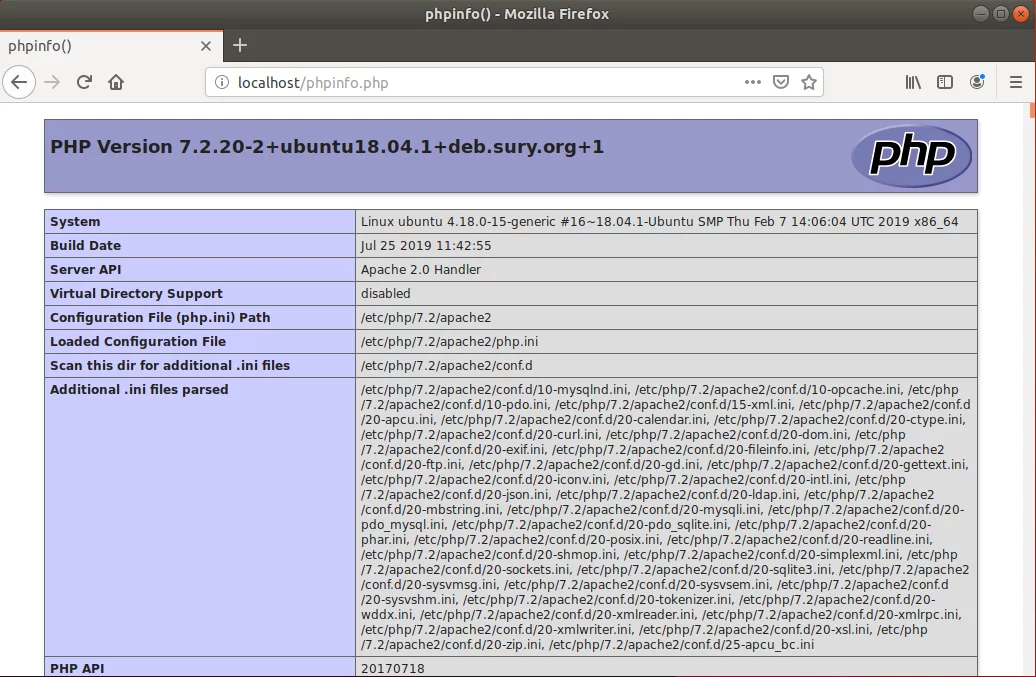The width and height of the screenshot is (1036, 677).
Task: Close the Firefox window
Action: [1021, 14]
